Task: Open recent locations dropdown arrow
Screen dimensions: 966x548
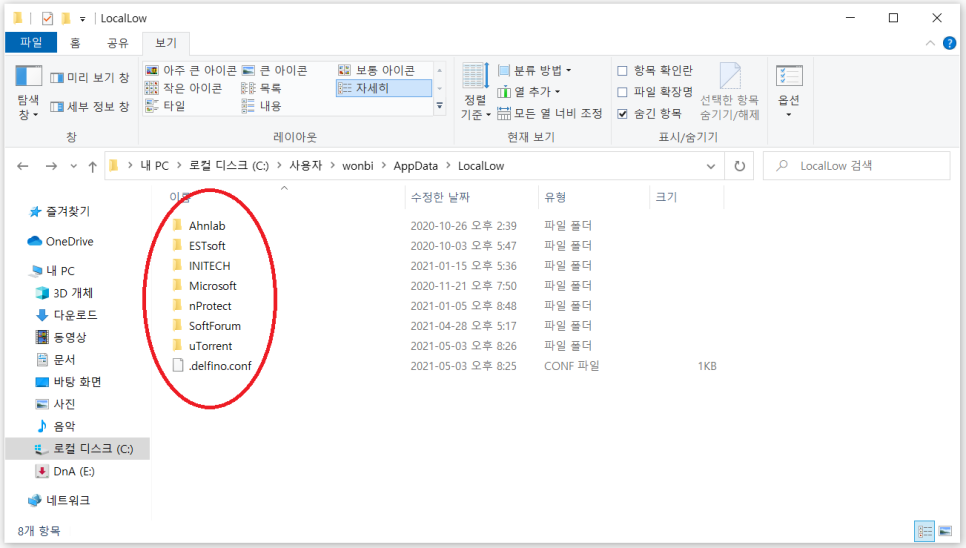Action: tap(73, 166)
